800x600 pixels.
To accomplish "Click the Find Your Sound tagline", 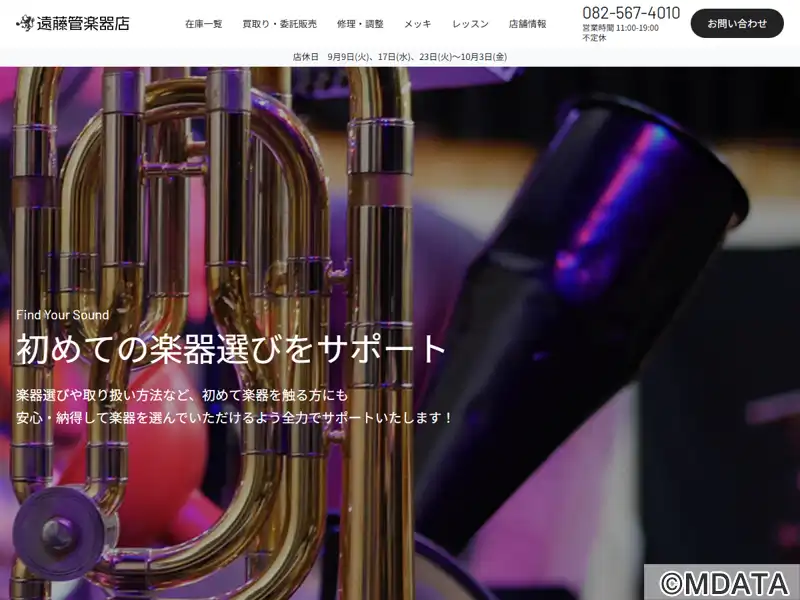I will [63, 315].
